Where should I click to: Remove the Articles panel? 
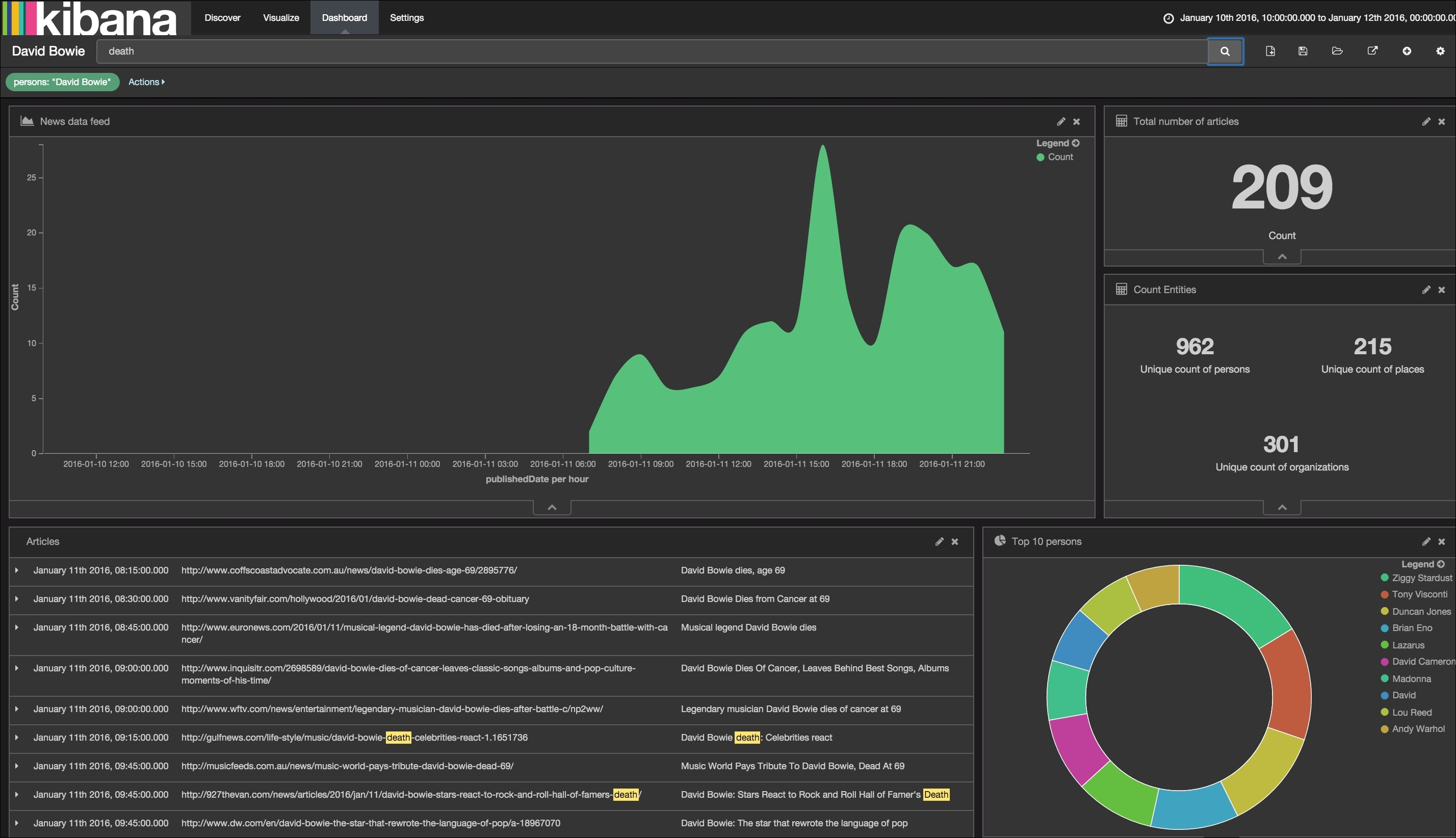point(955,542)
